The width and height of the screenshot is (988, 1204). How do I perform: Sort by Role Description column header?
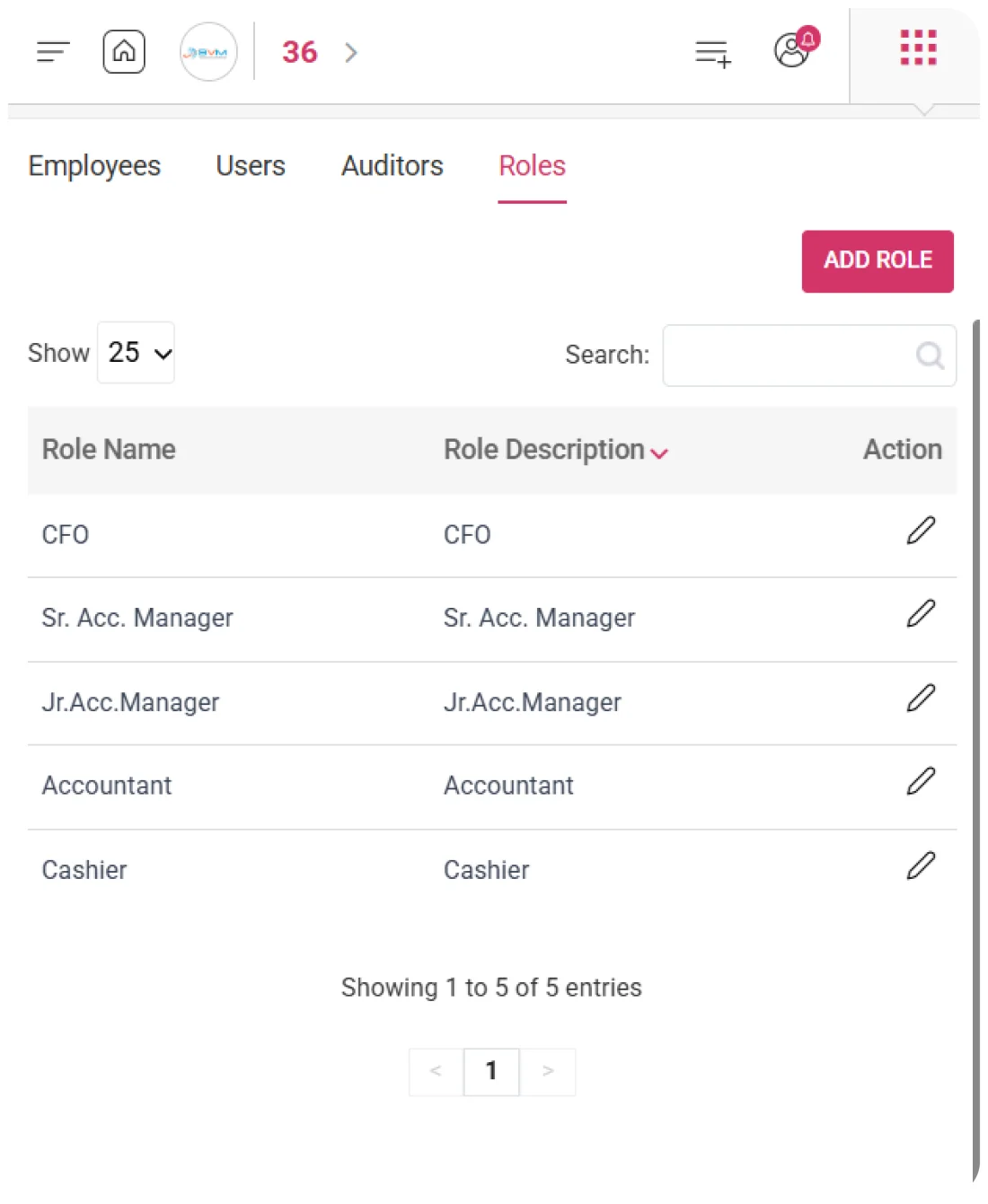(x=555, y=450)
